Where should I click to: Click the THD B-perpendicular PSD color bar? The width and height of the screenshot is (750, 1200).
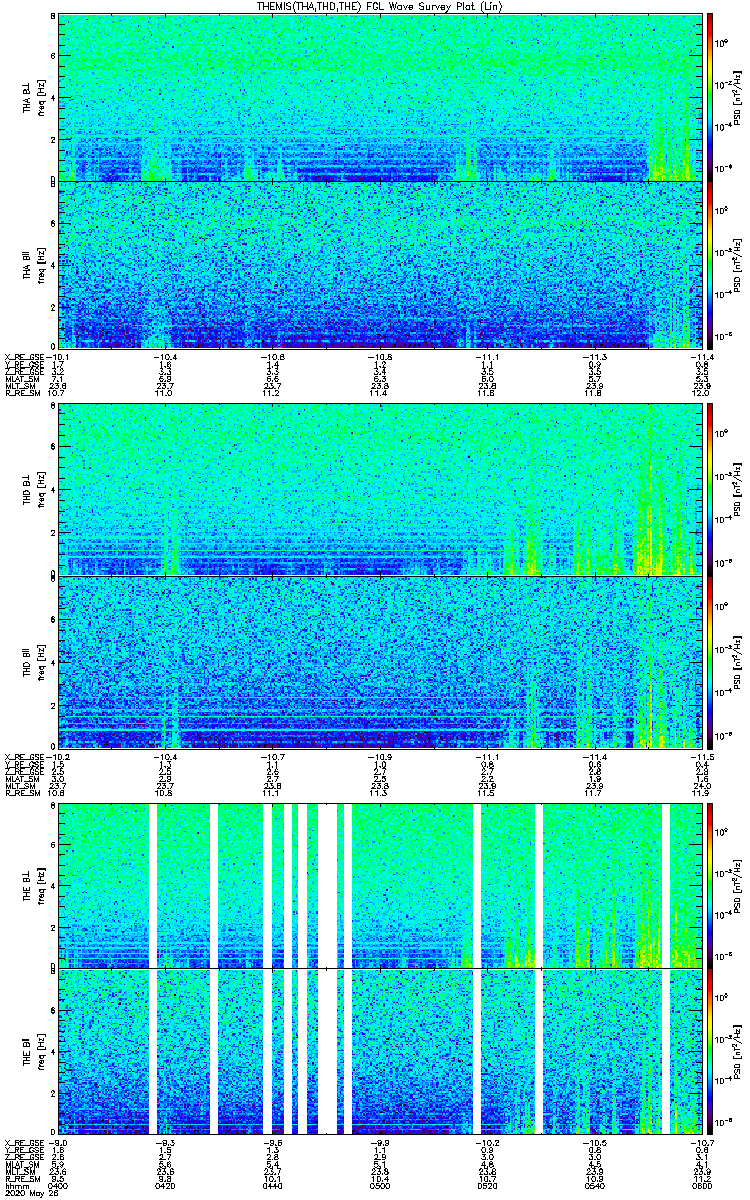(710, 490)
